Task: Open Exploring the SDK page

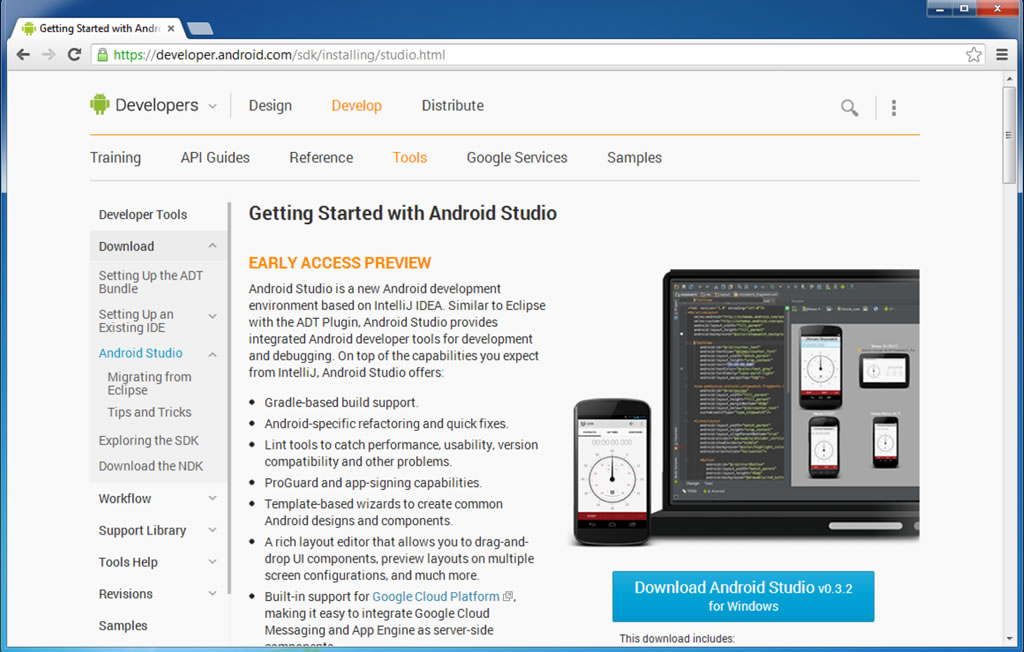Action: click(148, 440)
